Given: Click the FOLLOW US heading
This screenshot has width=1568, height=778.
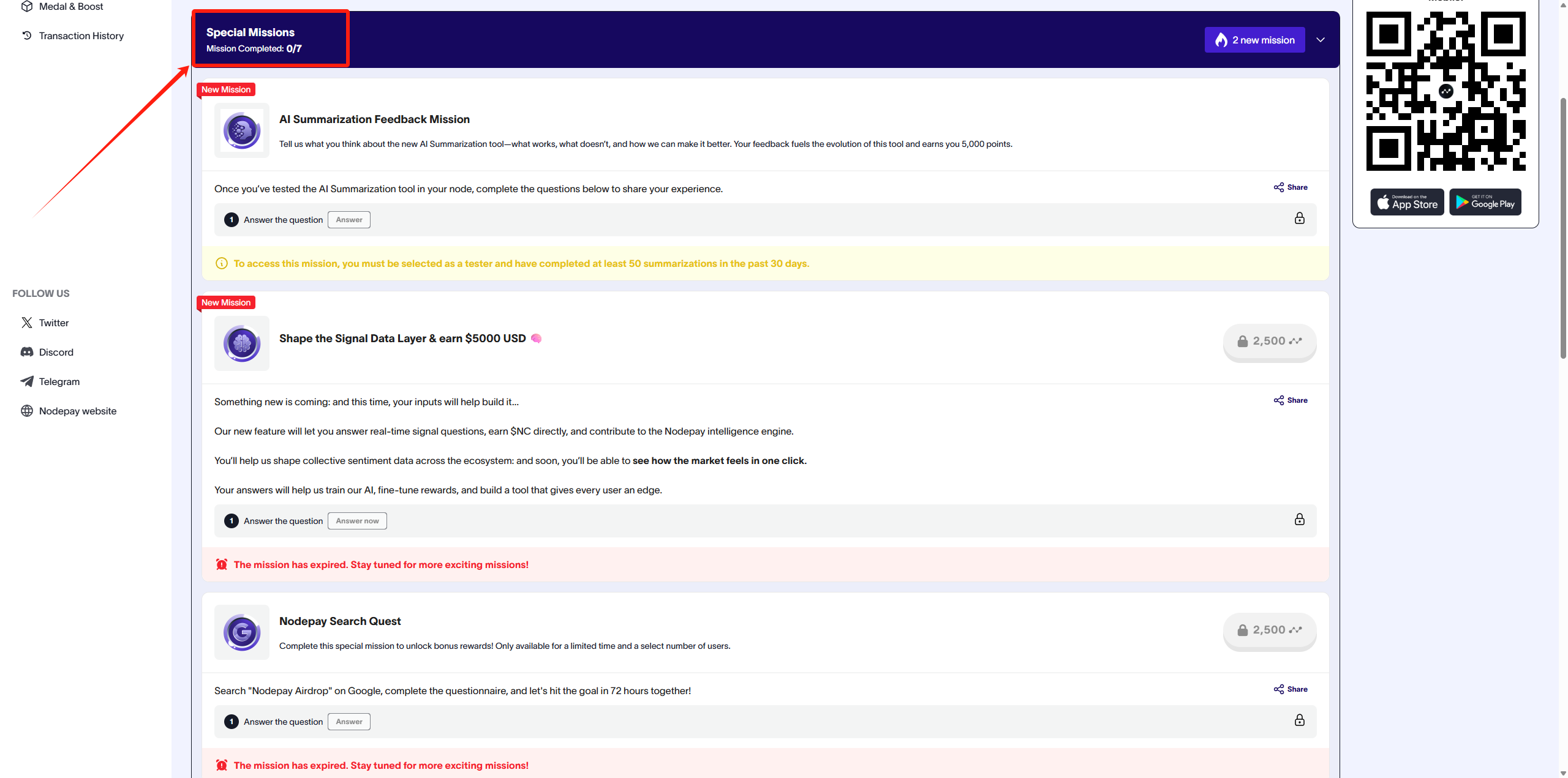Looking at the screenshot, I should [41, 293].
